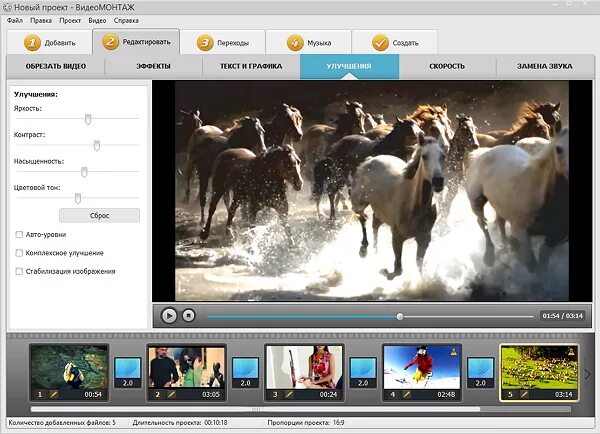Screen dimensions: 600x434
Task: Click the warning icon on clip 4 thumbnail
Action: [454, 351]
